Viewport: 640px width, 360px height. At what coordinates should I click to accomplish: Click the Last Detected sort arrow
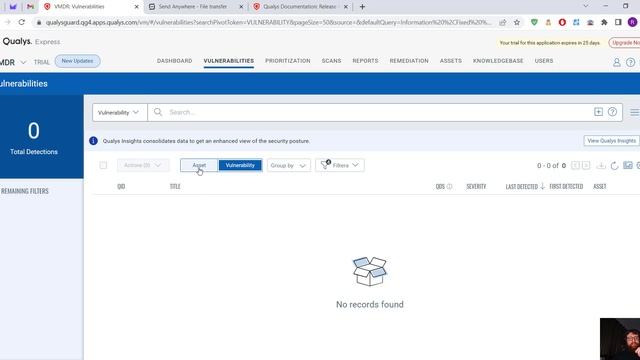point(542,187)
